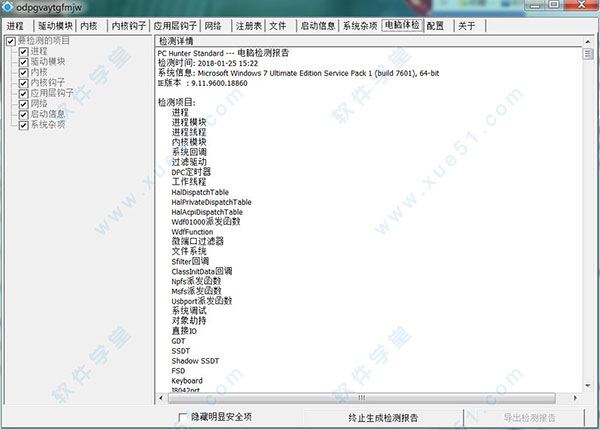Open the 文件 tab

click(x=278, y=25)
